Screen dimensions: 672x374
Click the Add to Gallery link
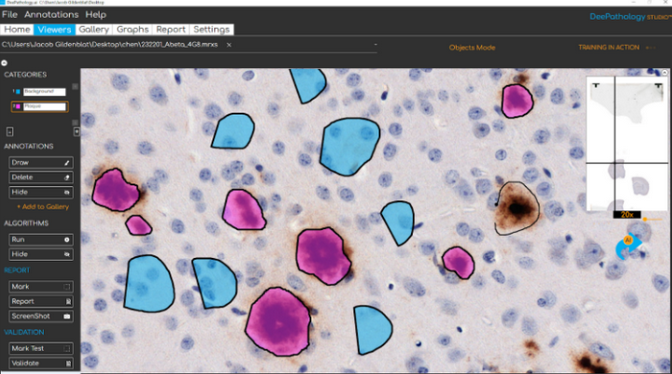(43, 207)
